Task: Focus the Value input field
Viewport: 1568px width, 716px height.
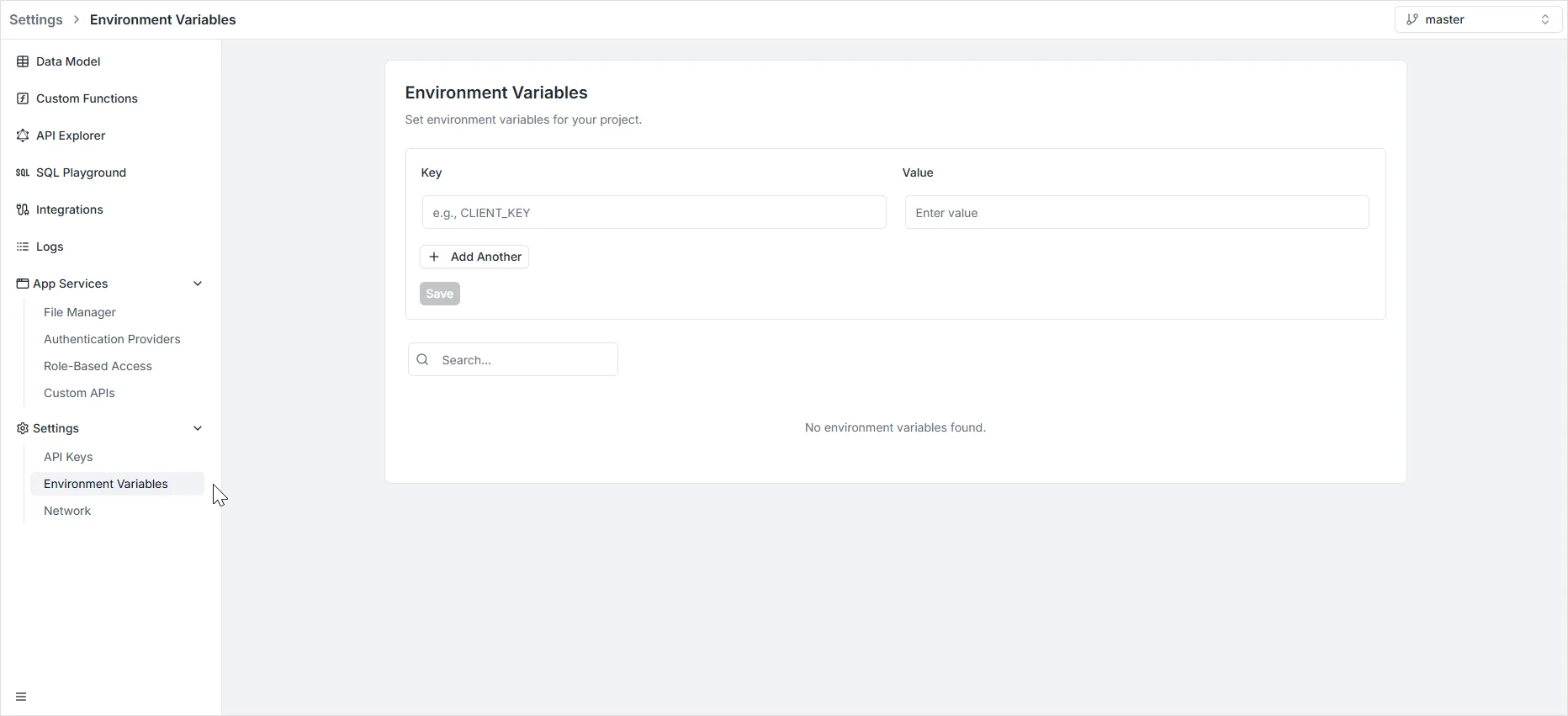Action: (x=1136, y=212)
